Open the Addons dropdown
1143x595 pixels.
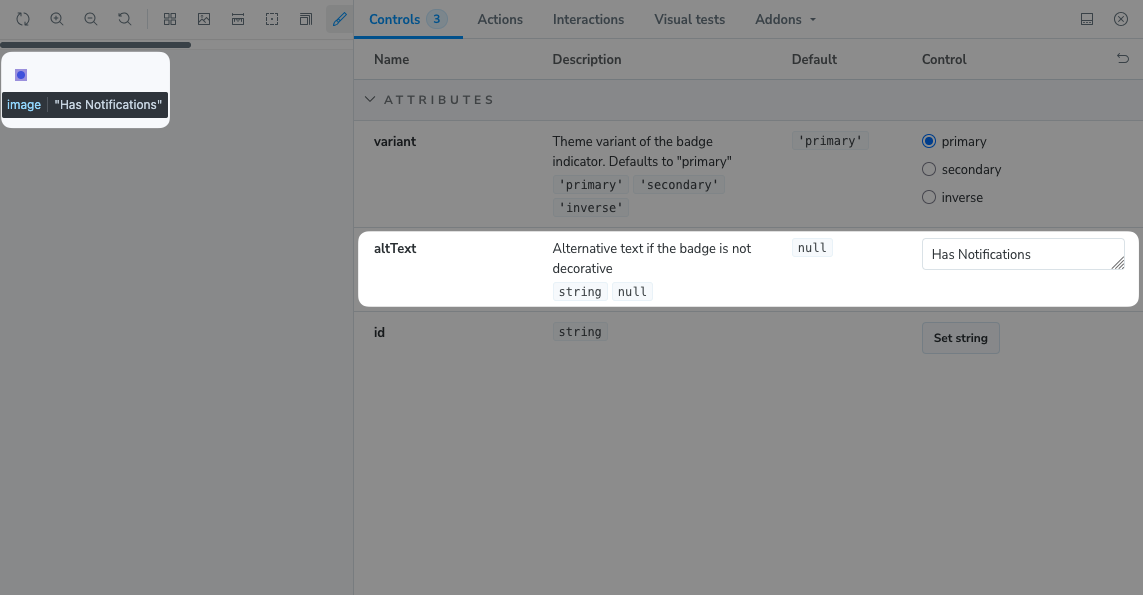click(784, 19)
